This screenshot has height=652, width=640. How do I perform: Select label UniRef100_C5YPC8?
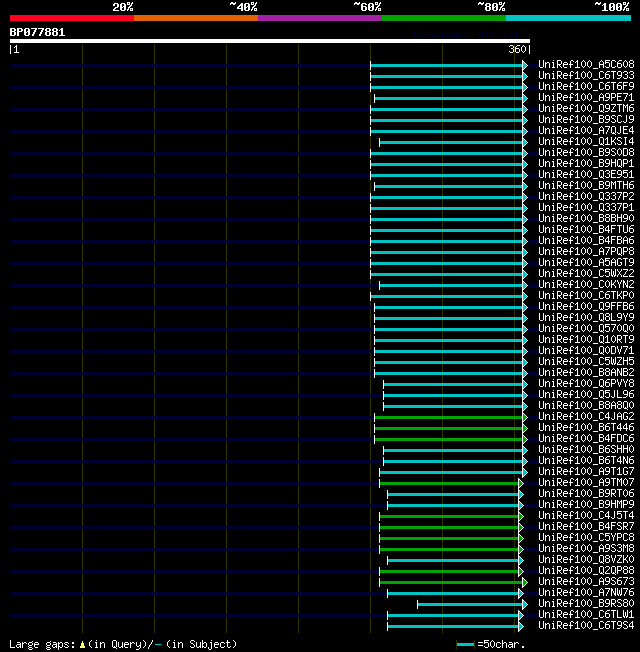(586, 538)
